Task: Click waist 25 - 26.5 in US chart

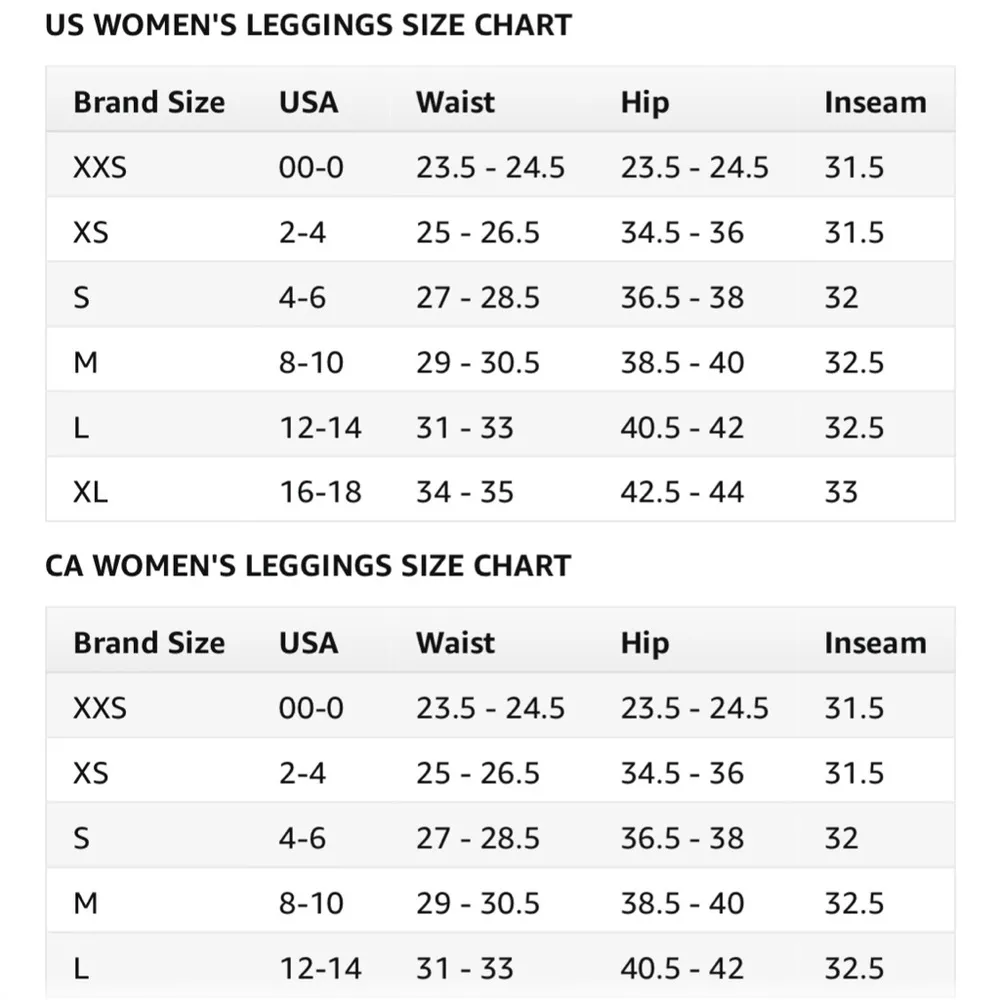Action: [477, 232]
